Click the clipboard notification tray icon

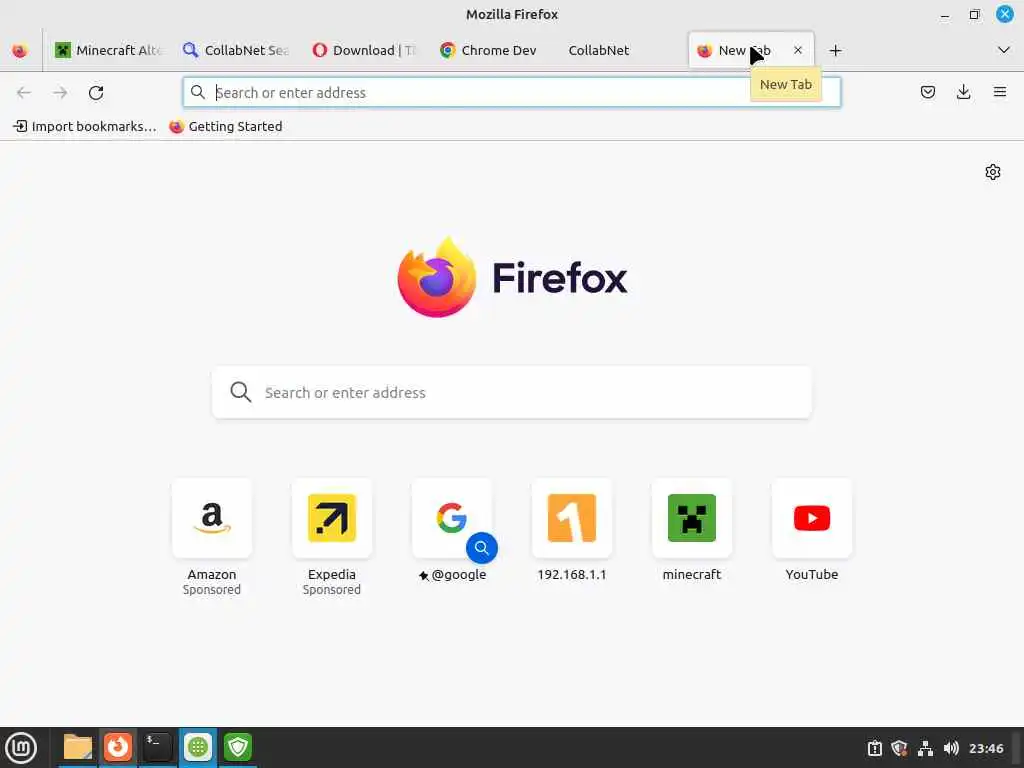(874, 748)
